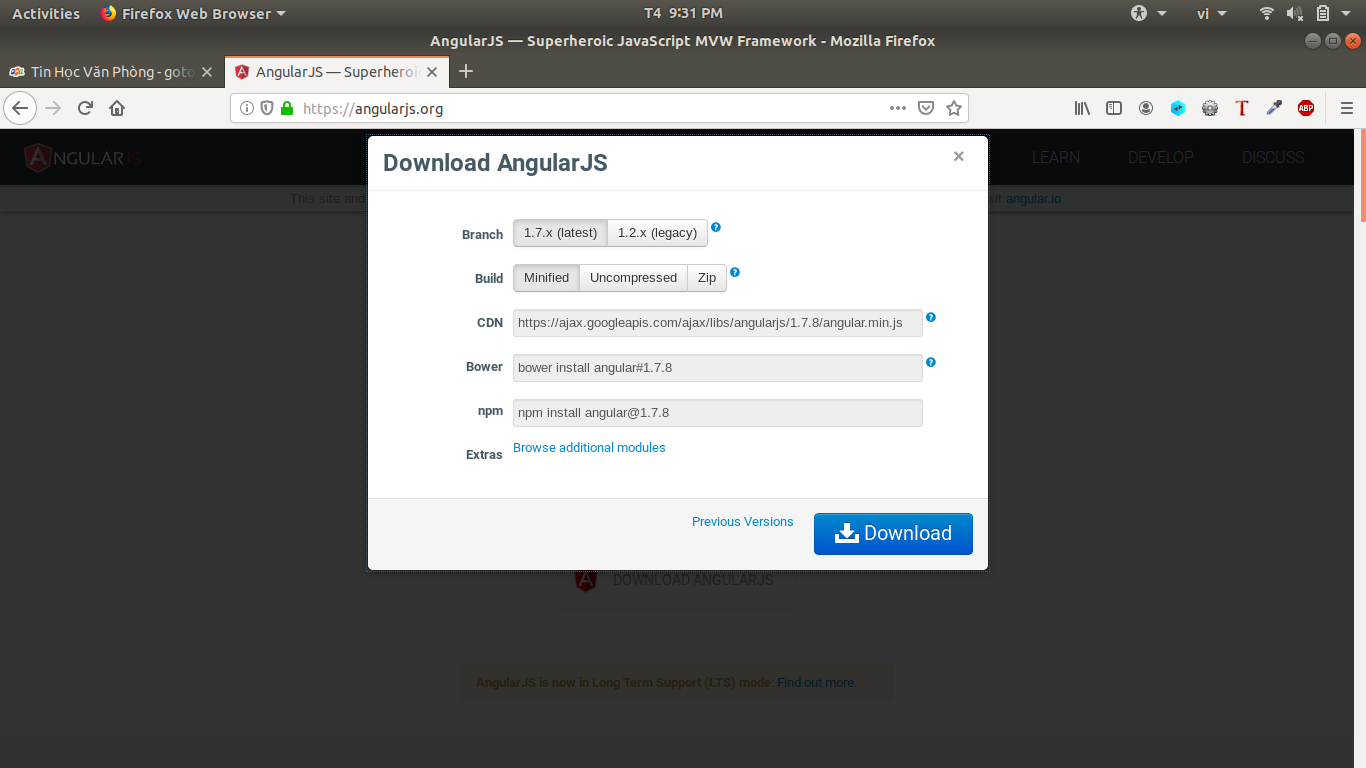Select the 1.7.x (latest) branch

coord(560,233)
